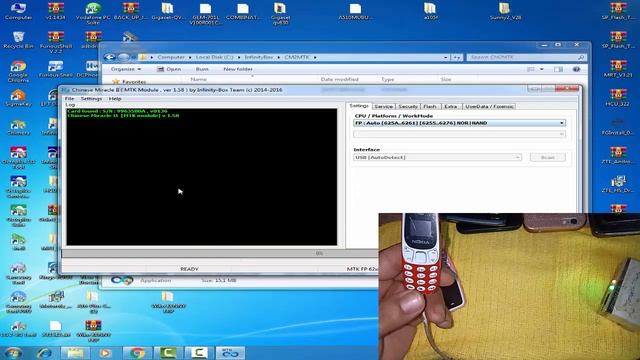Open the Sunny2_V28 folder icon
Screen dimensions: 640x360
(505, 11)
